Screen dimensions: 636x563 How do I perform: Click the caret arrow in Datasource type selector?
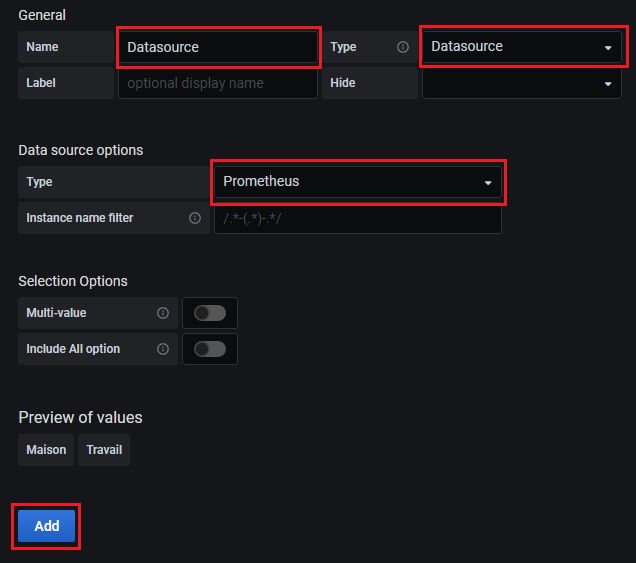tap(607, 48)
